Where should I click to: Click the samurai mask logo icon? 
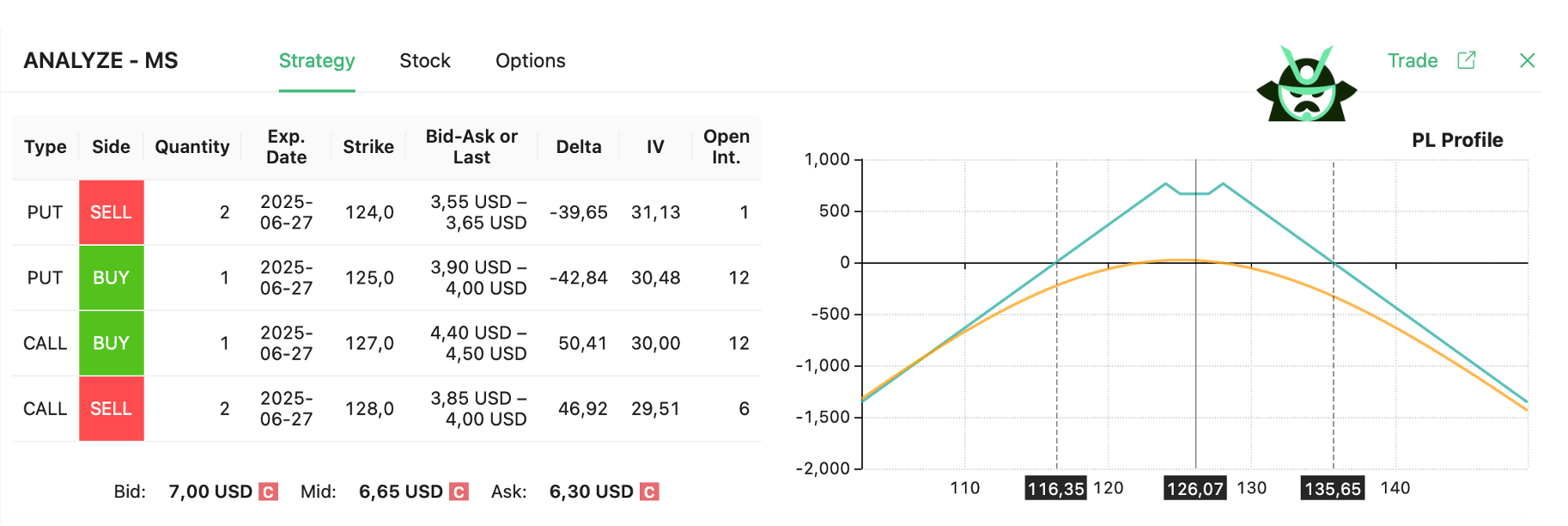pos(1306,86)
